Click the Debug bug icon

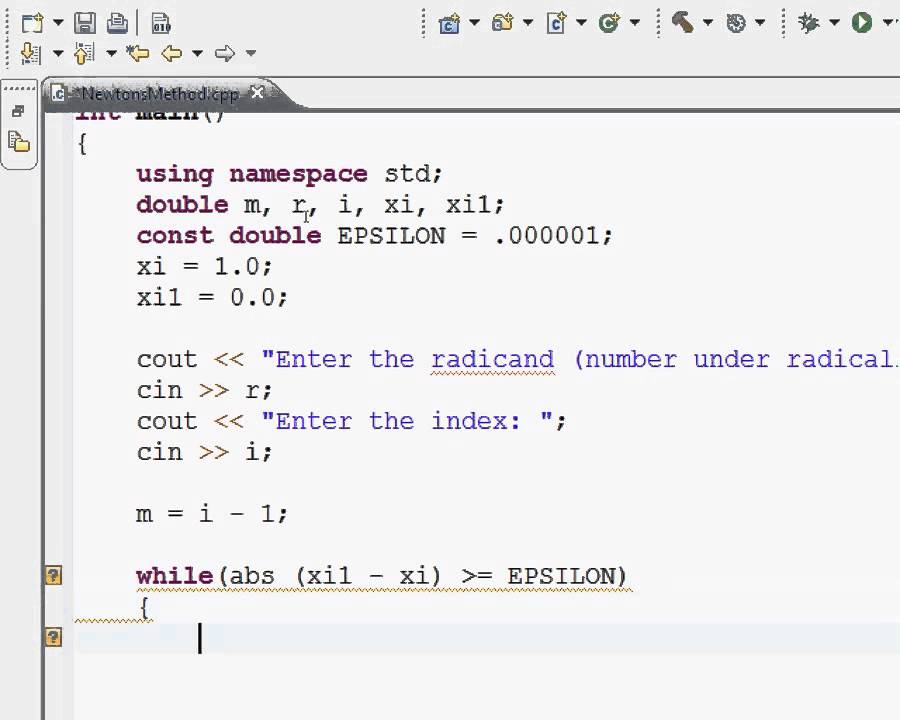(x=809, y=23)
